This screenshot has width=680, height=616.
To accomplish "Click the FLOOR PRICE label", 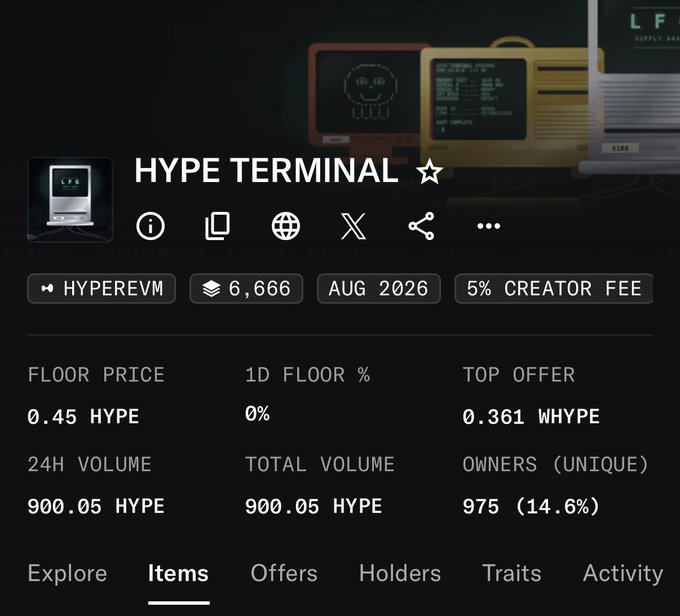I will click(96, 375).
